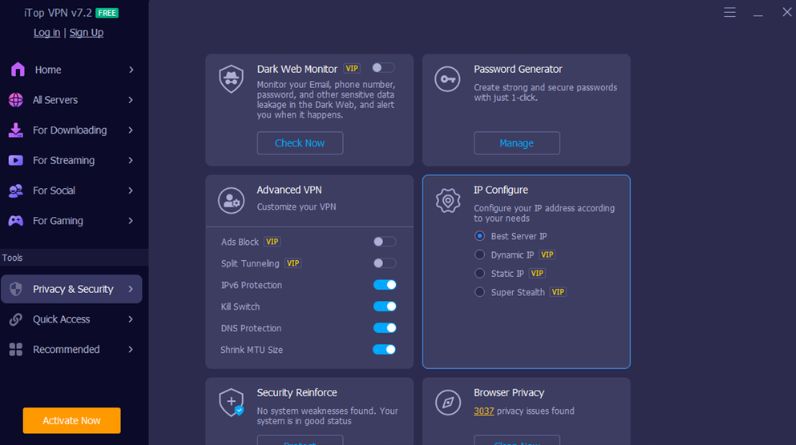This screenshot has height=445, width=796.
Task: Select the Super Stealth radio button
Action: point(479,292)
